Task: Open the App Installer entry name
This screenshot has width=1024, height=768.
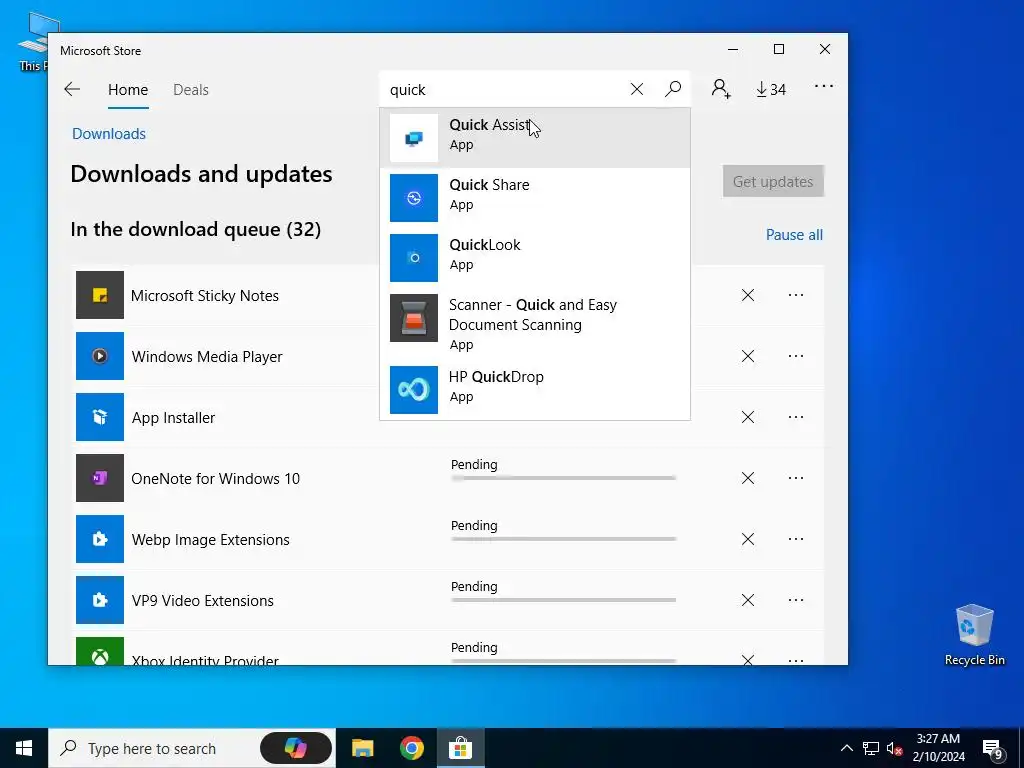Action: pyautogui.click(x=173, y=417)
